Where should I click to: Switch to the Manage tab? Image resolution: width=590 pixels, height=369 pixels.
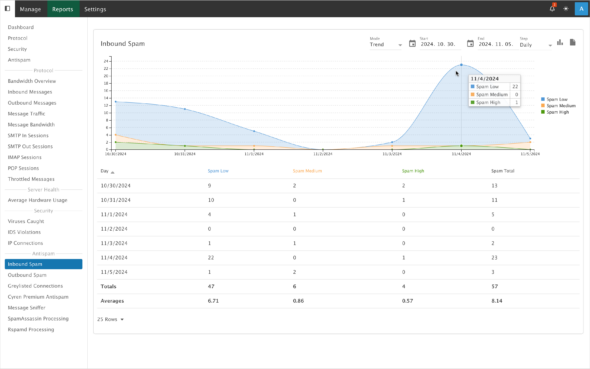click(x=30, y=9)
